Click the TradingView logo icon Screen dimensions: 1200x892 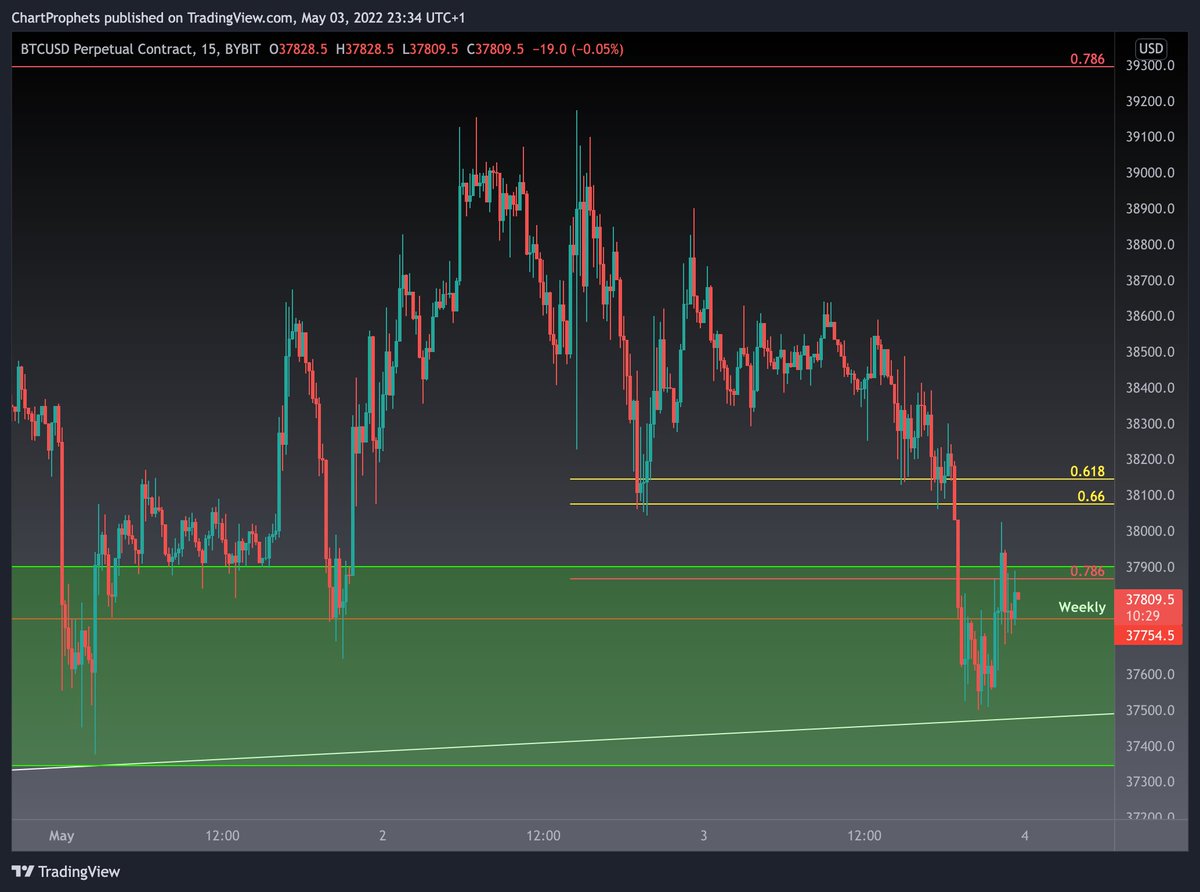[23, 872]
